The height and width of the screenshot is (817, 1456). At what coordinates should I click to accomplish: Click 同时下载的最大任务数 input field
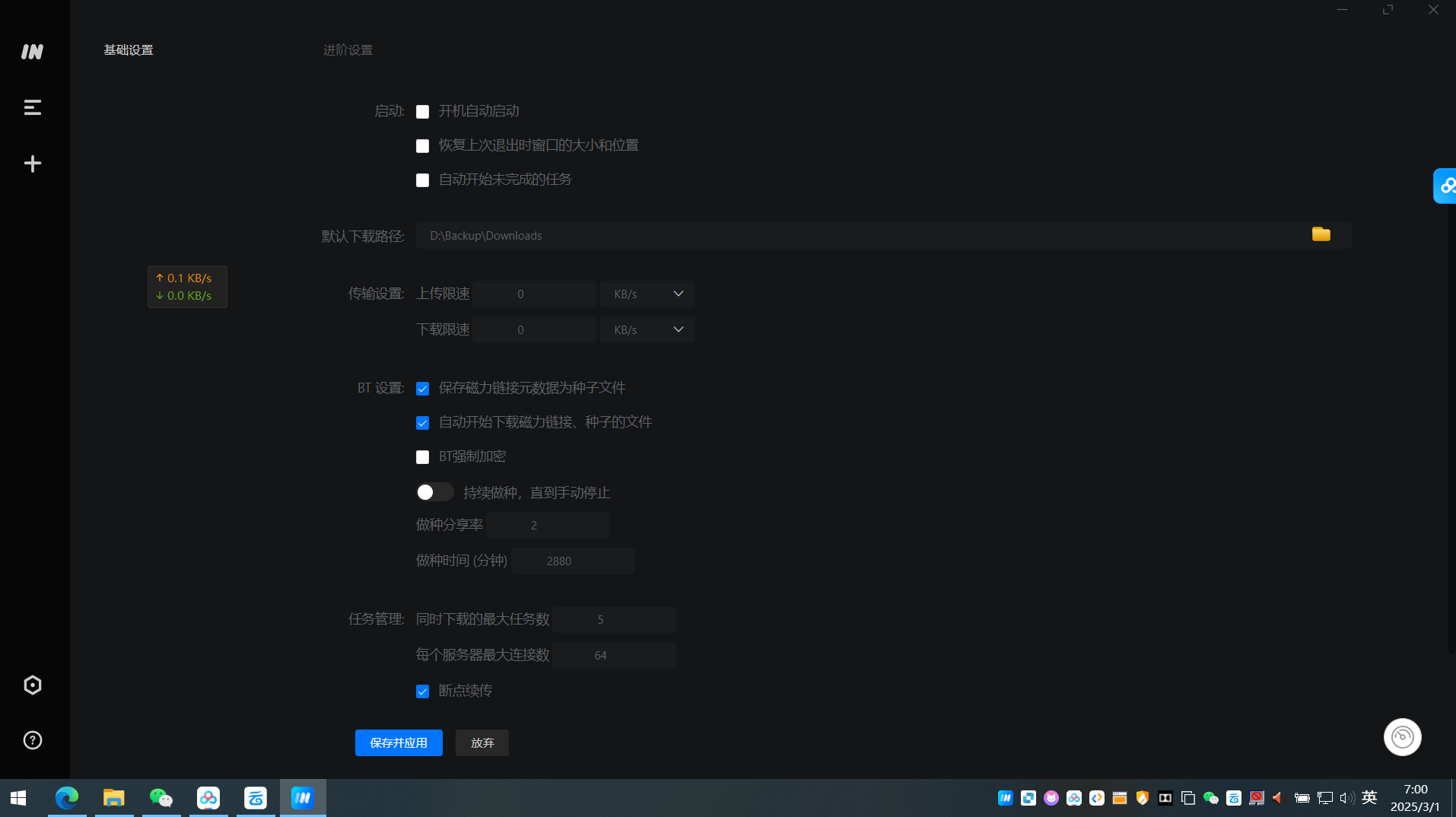(614, 619)
